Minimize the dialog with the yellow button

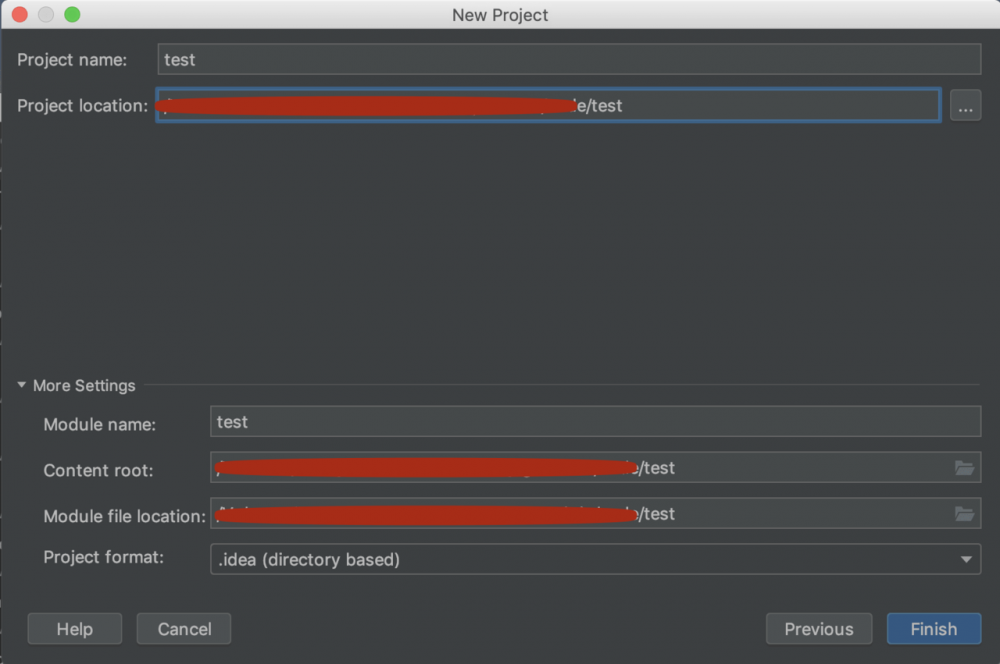[45, 15]
